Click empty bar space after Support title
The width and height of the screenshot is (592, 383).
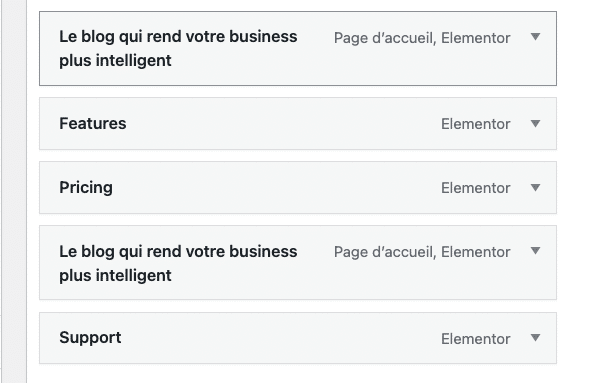[279, 338]
